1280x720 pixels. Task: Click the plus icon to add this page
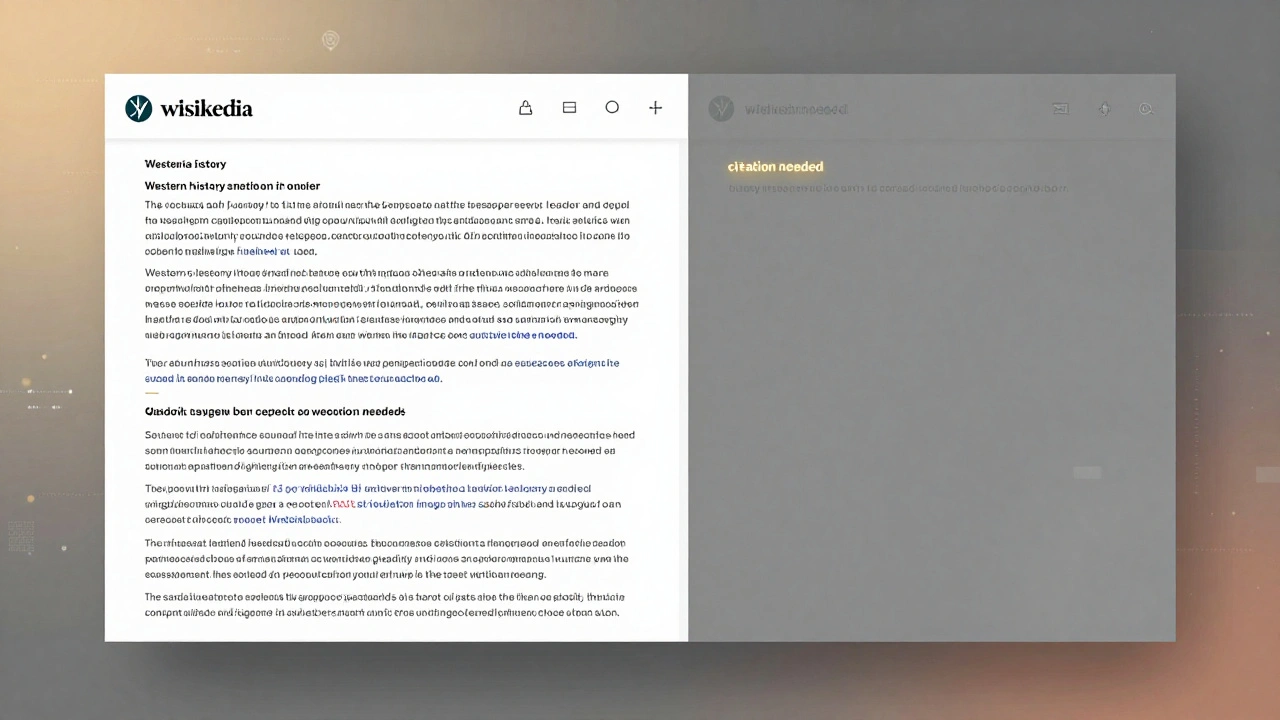point(655,107)
